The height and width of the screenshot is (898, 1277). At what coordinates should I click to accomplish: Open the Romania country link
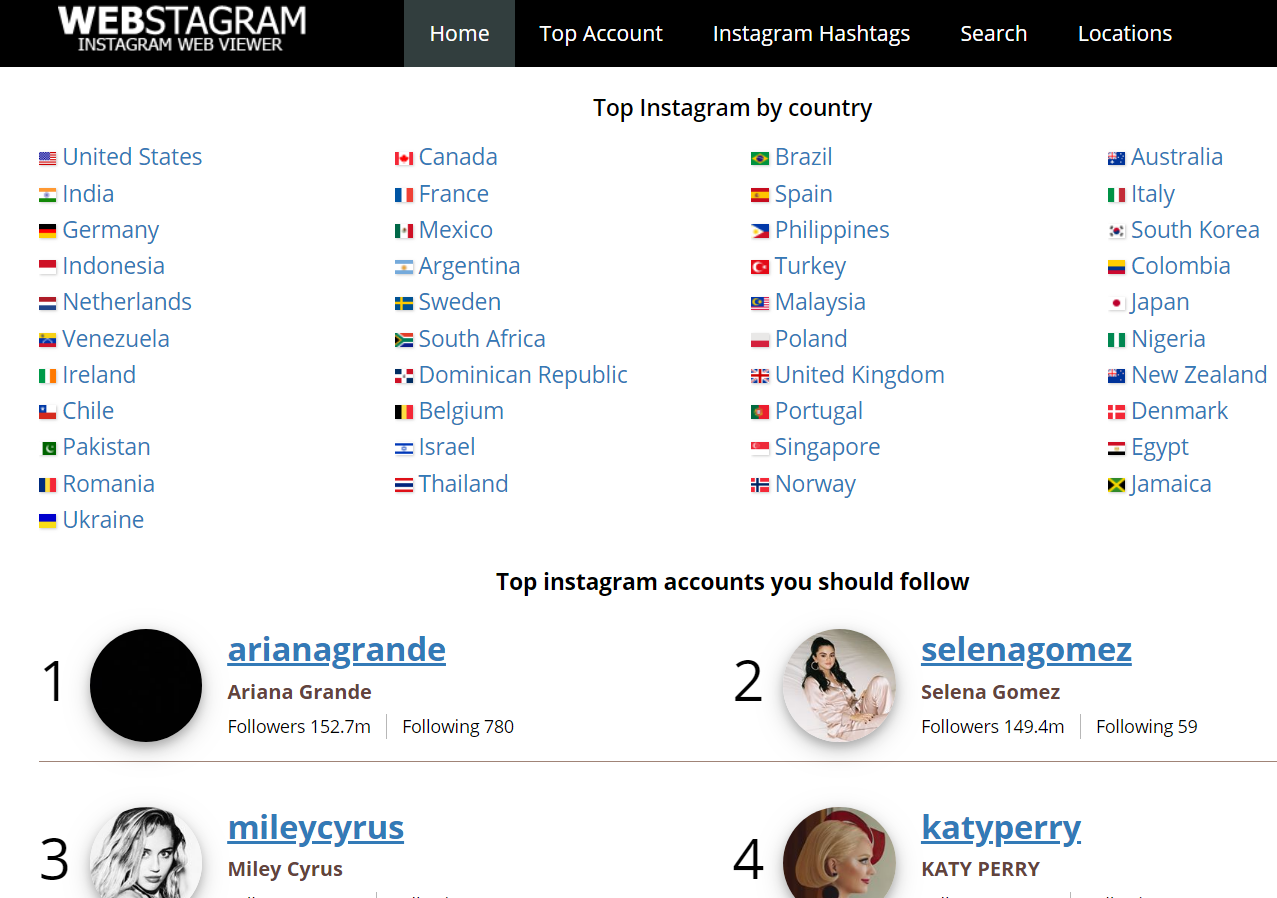[x=108, y=484]
